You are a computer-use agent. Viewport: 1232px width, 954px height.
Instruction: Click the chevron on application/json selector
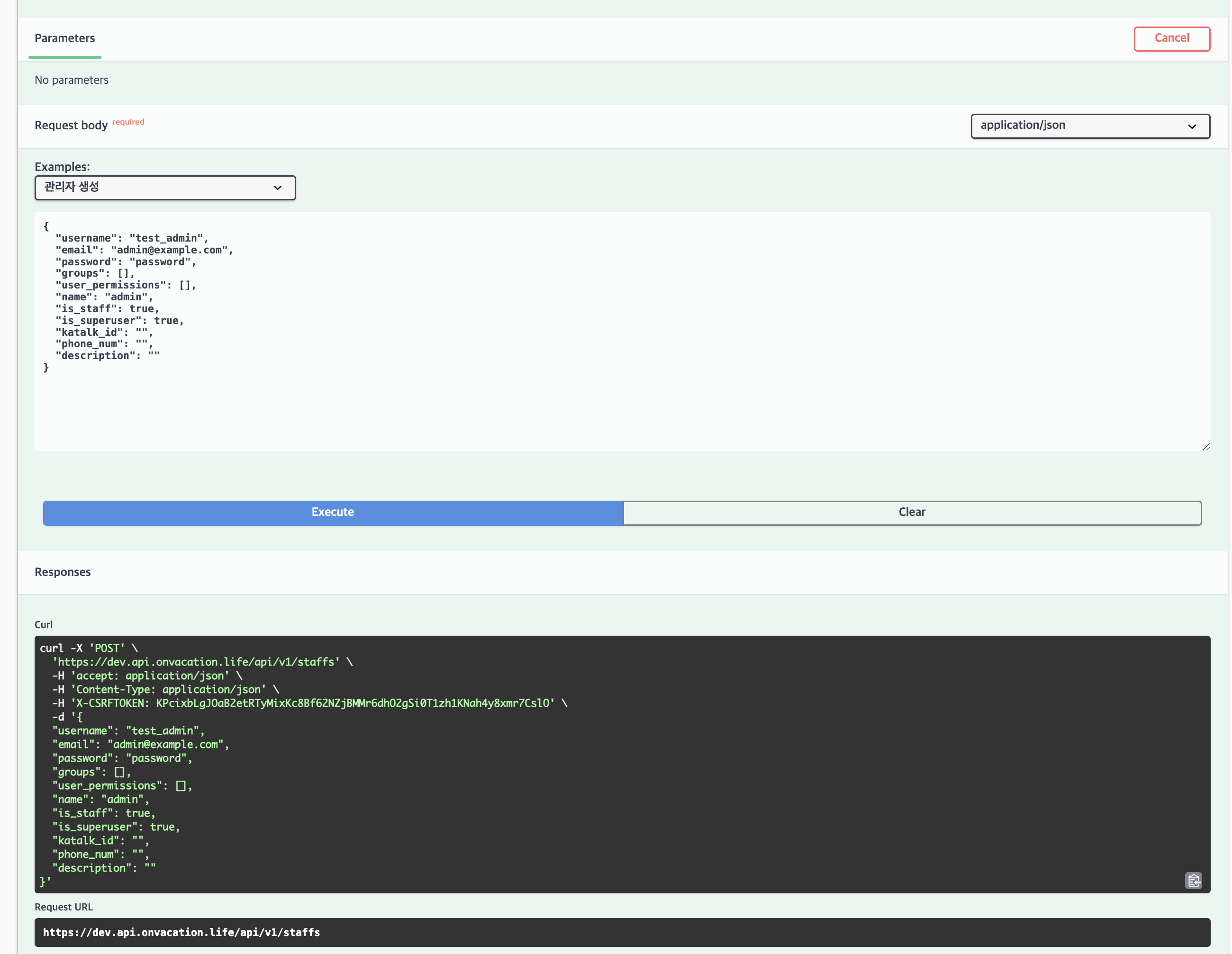(1191, 126)
